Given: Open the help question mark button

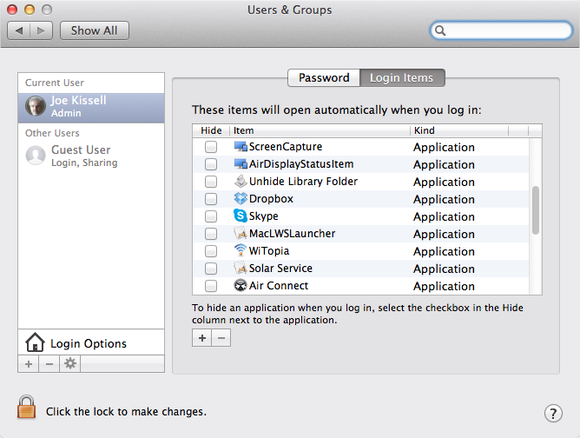Looking at the screenshot, I should point(553,413).
